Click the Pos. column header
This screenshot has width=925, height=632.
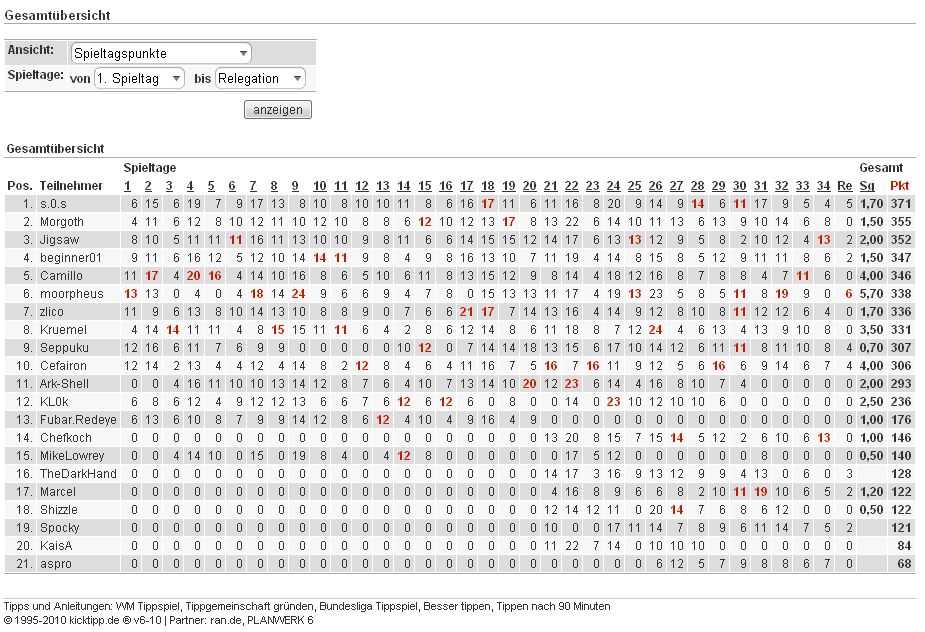(20, 186)
